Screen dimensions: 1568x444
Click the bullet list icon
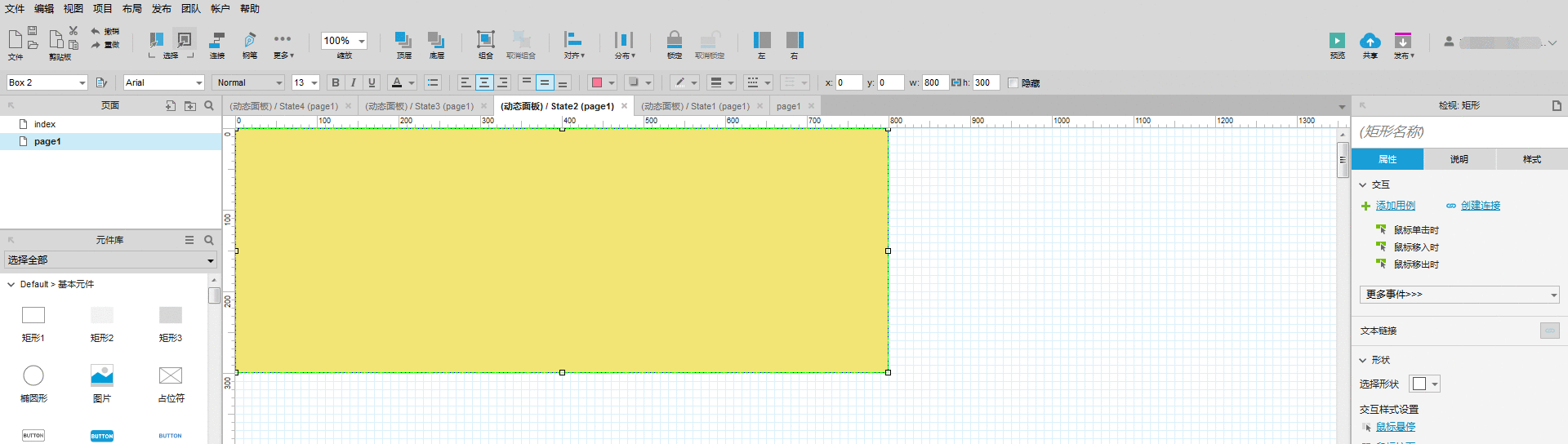[x=433, y=82]
